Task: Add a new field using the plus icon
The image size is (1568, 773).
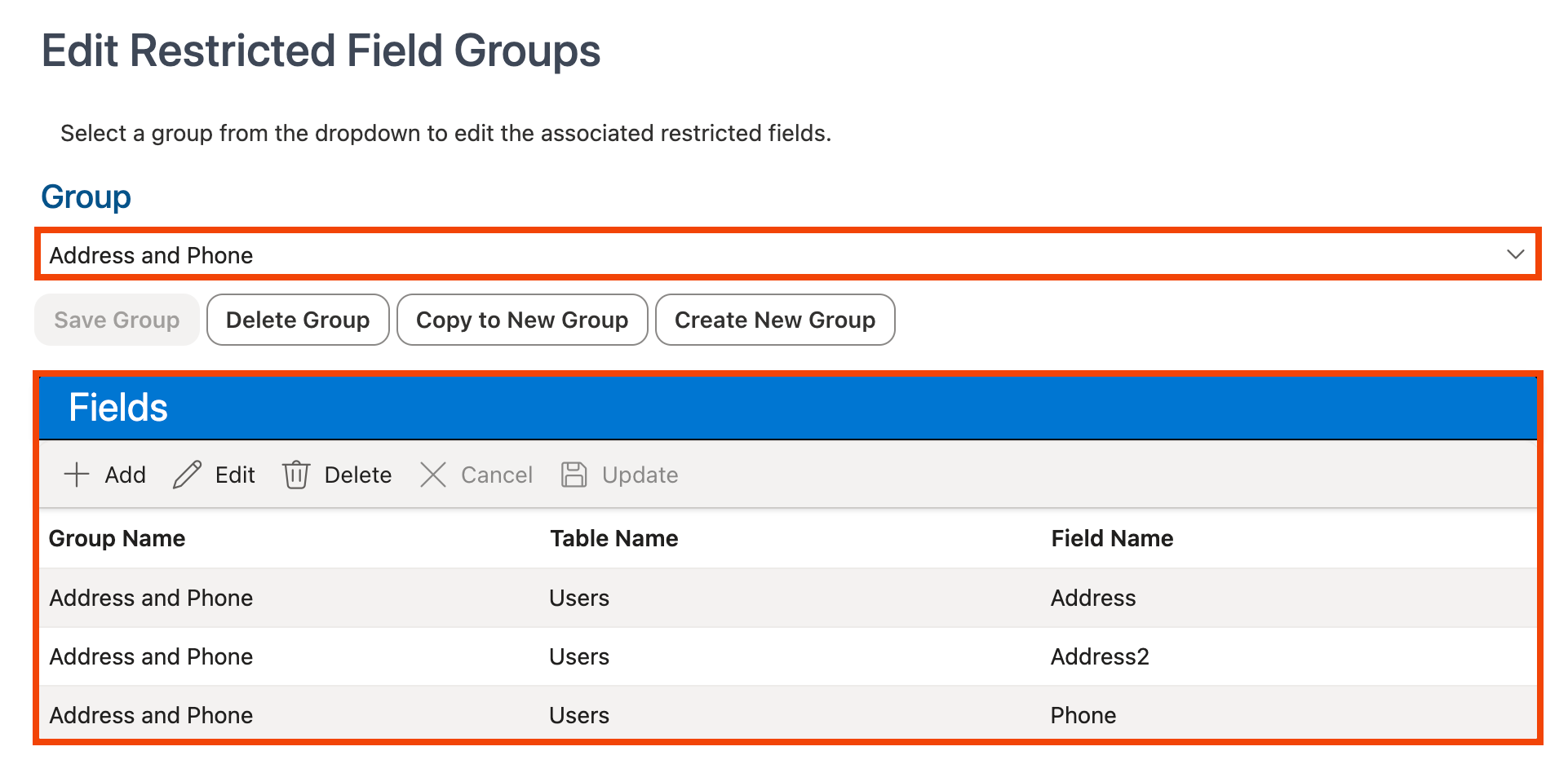Action: click(104, 475)
